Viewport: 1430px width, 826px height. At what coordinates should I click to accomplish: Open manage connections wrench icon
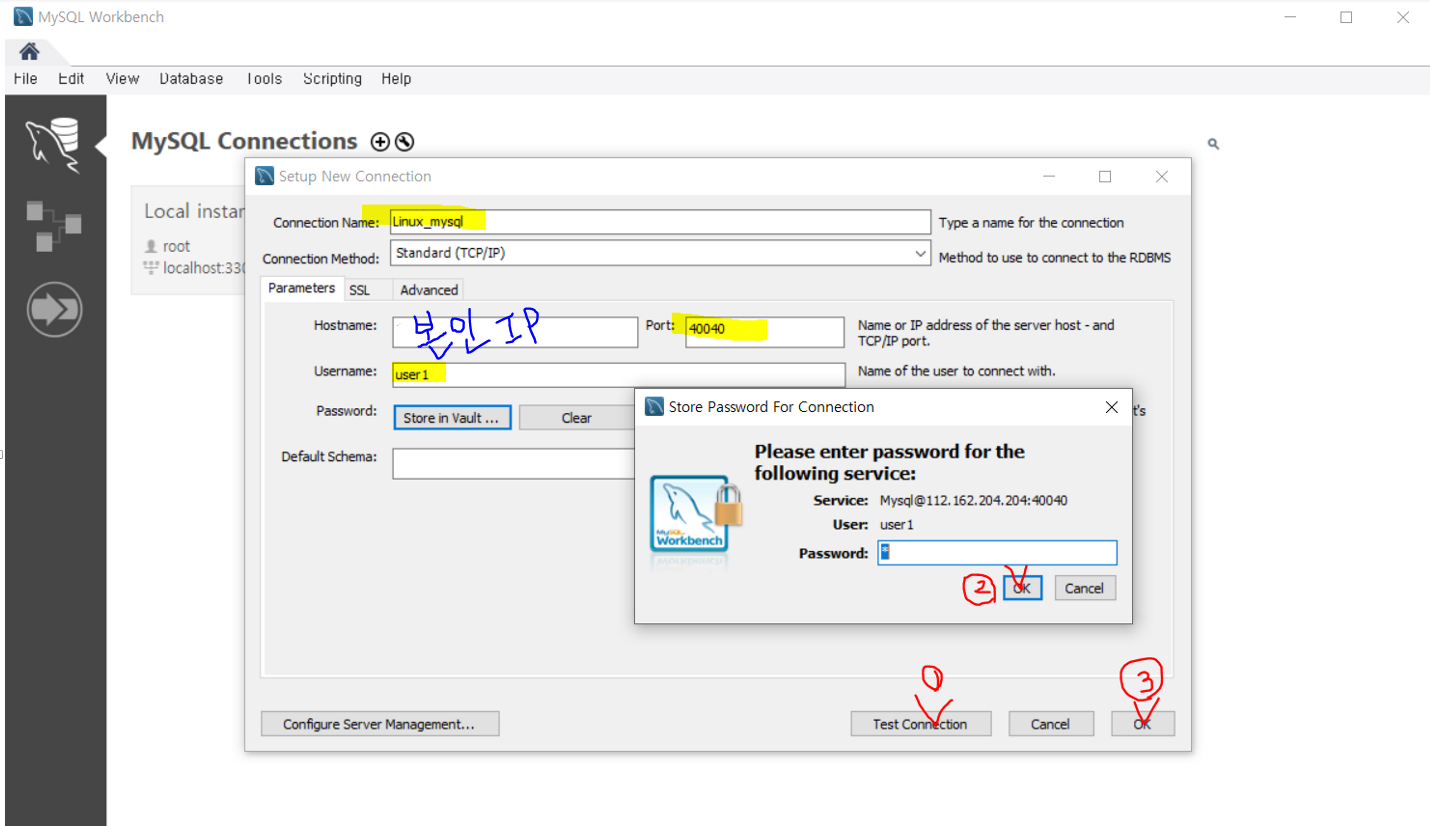click(404, 142)
